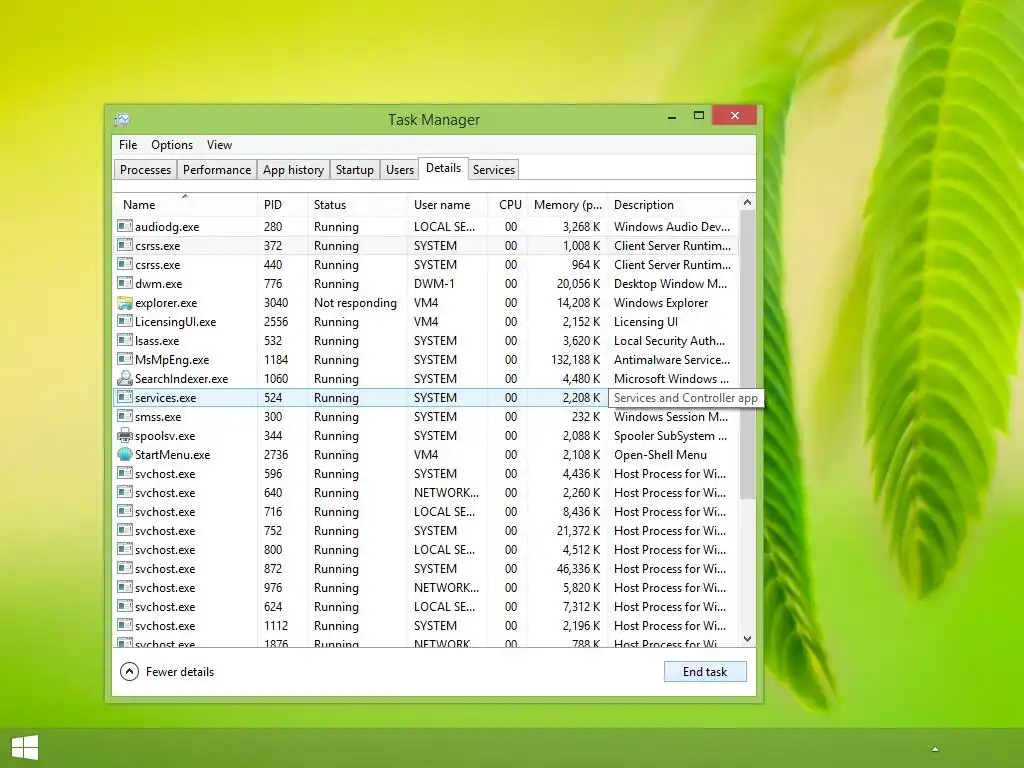Select svchost.exe row with PID 976

point(426,587)
